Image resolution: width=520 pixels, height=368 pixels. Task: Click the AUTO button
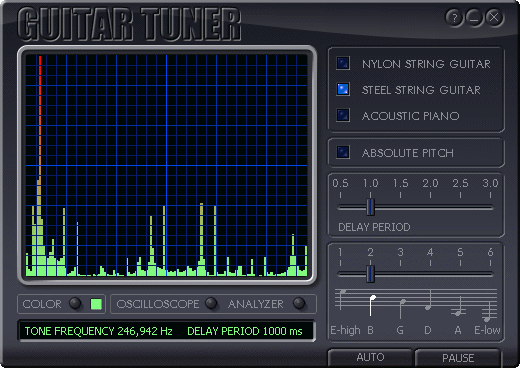tap(370, 357)
